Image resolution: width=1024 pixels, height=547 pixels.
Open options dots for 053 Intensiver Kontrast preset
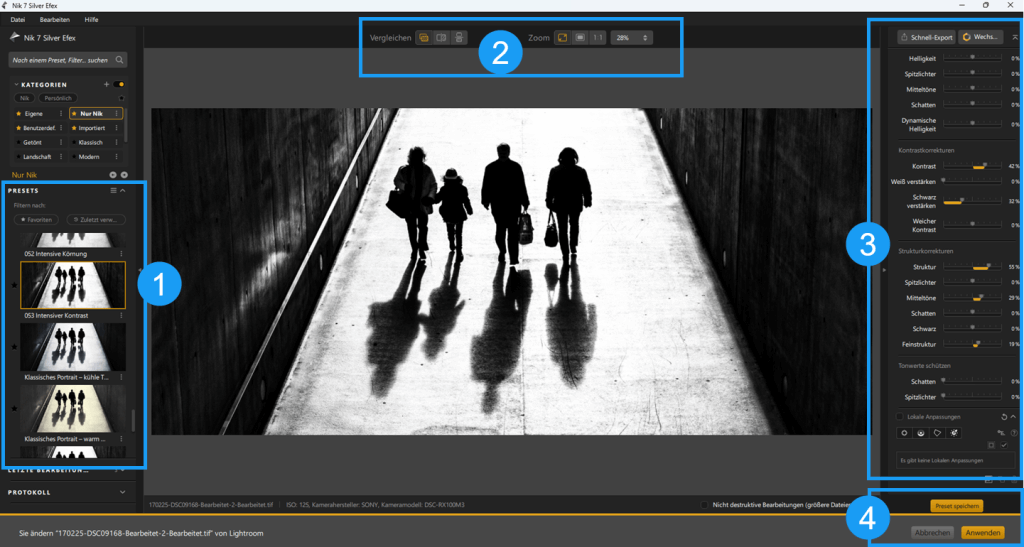(x=121, y=315)
